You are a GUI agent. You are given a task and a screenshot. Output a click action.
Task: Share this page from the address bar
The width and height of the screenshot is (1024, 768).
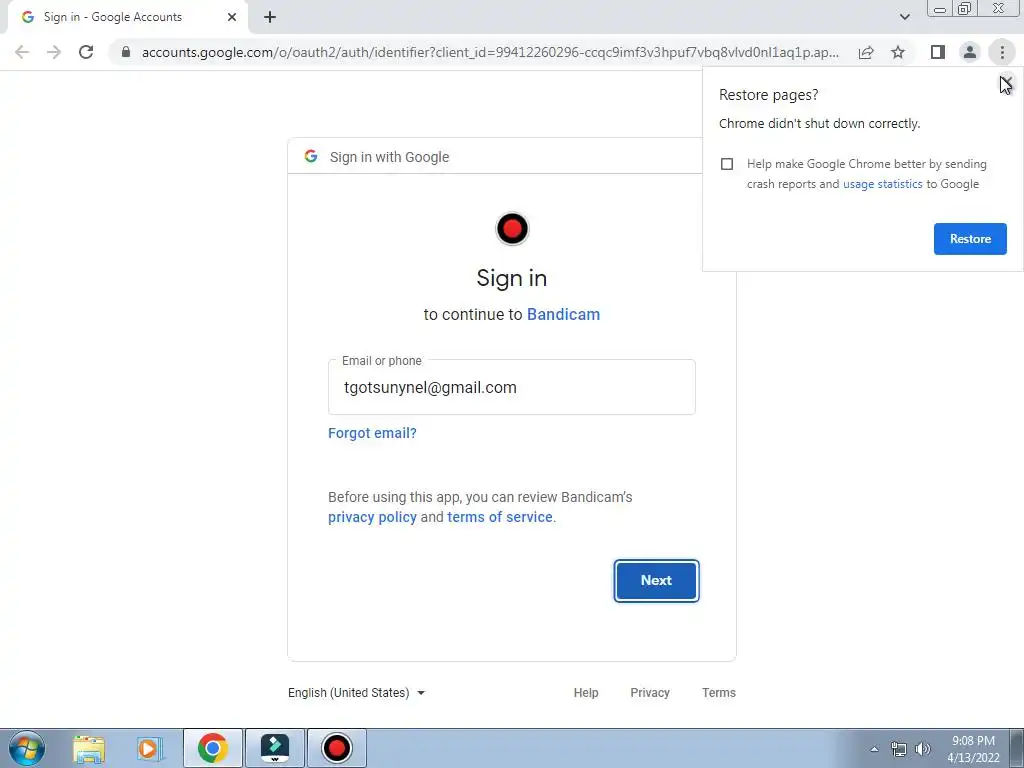pyautogui.click(x=866, y=52)
